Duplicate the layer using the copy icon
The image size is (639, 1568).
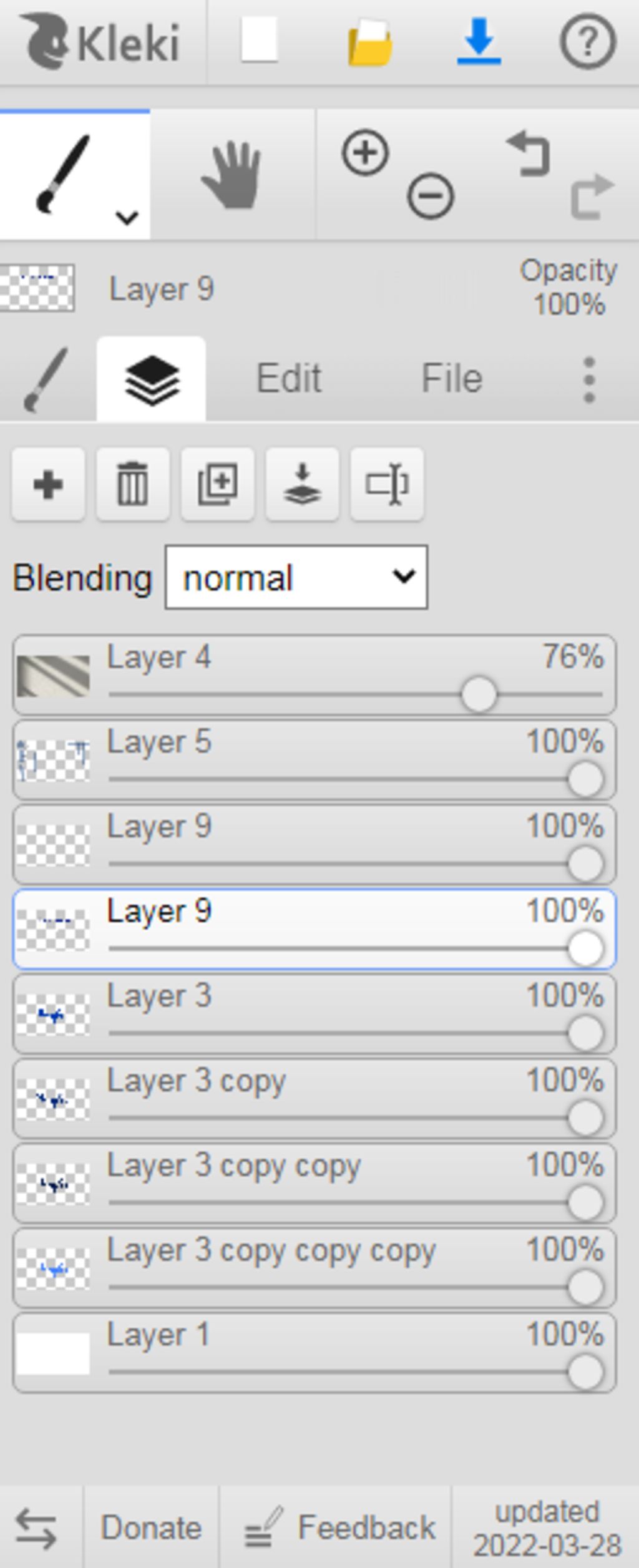218,484
